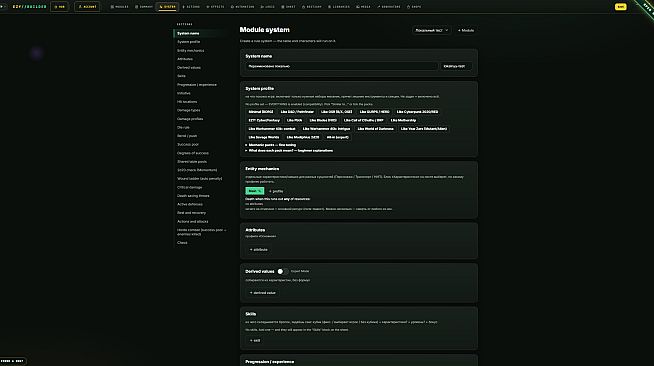Open the Generators tab
This screenshot has width=654, height=366.
point(389,7)
